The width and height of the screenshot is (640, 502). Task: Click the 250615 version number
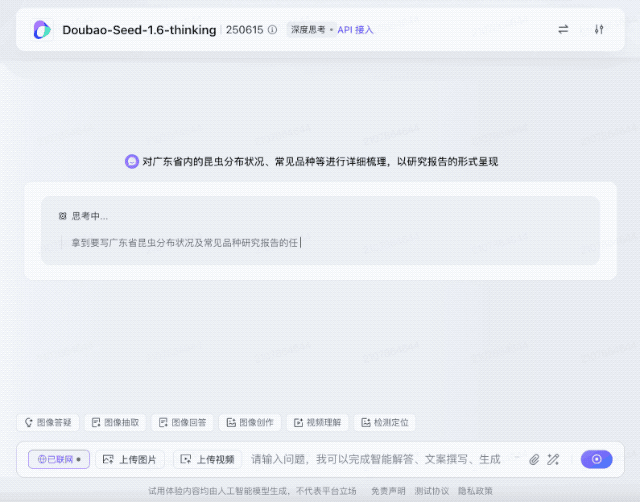(x=244, y=30)
